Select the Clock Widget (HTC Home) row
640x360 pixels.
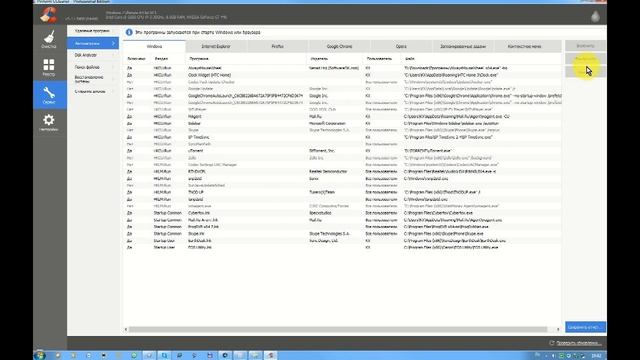[342, 75]
